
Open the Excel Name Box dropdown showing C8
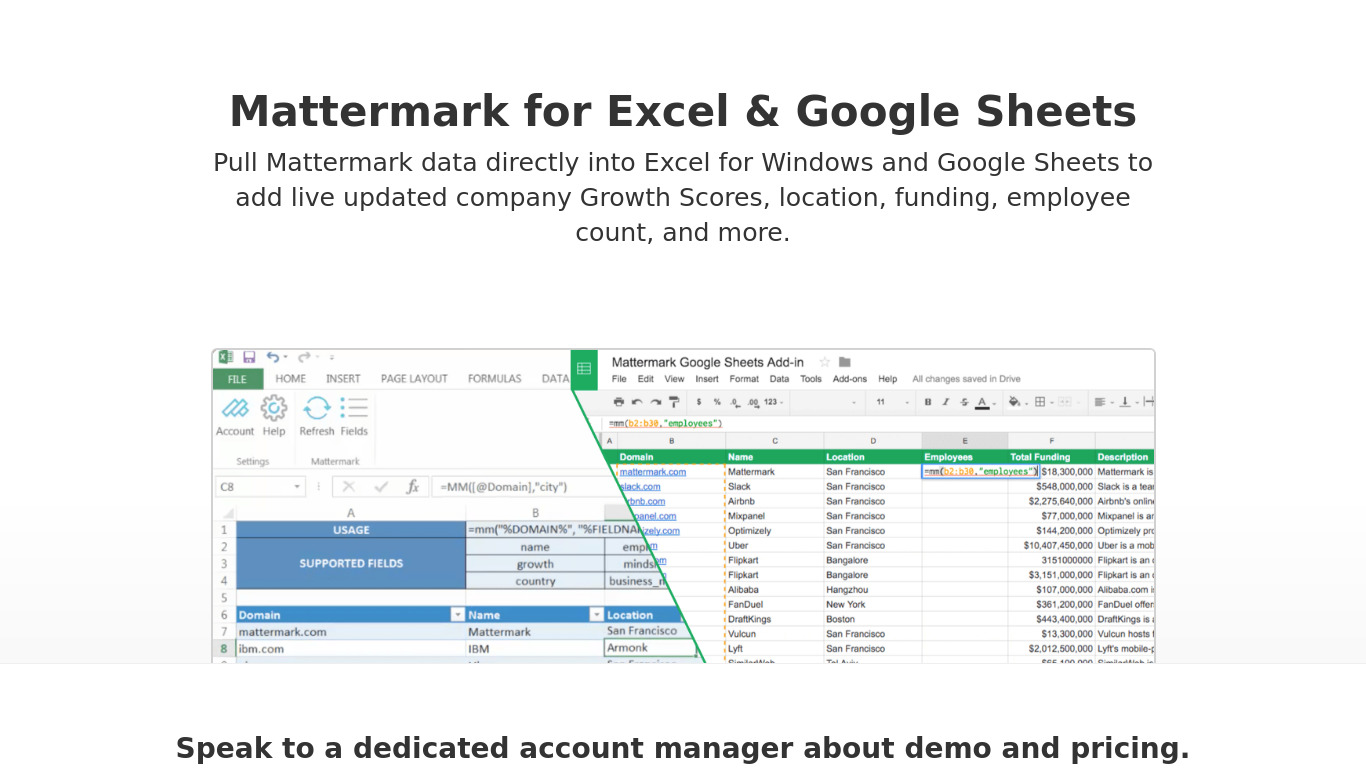pyautogui.click(x=297, y=487)
